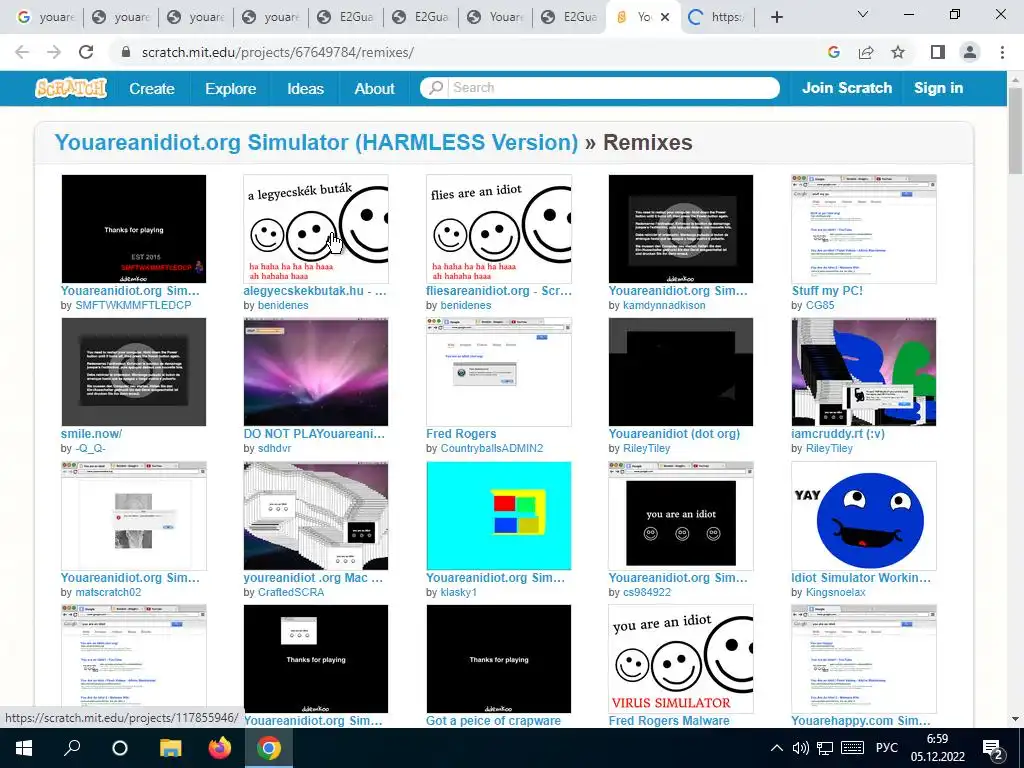Open Cortana circle on taskbar

(120, 748)
